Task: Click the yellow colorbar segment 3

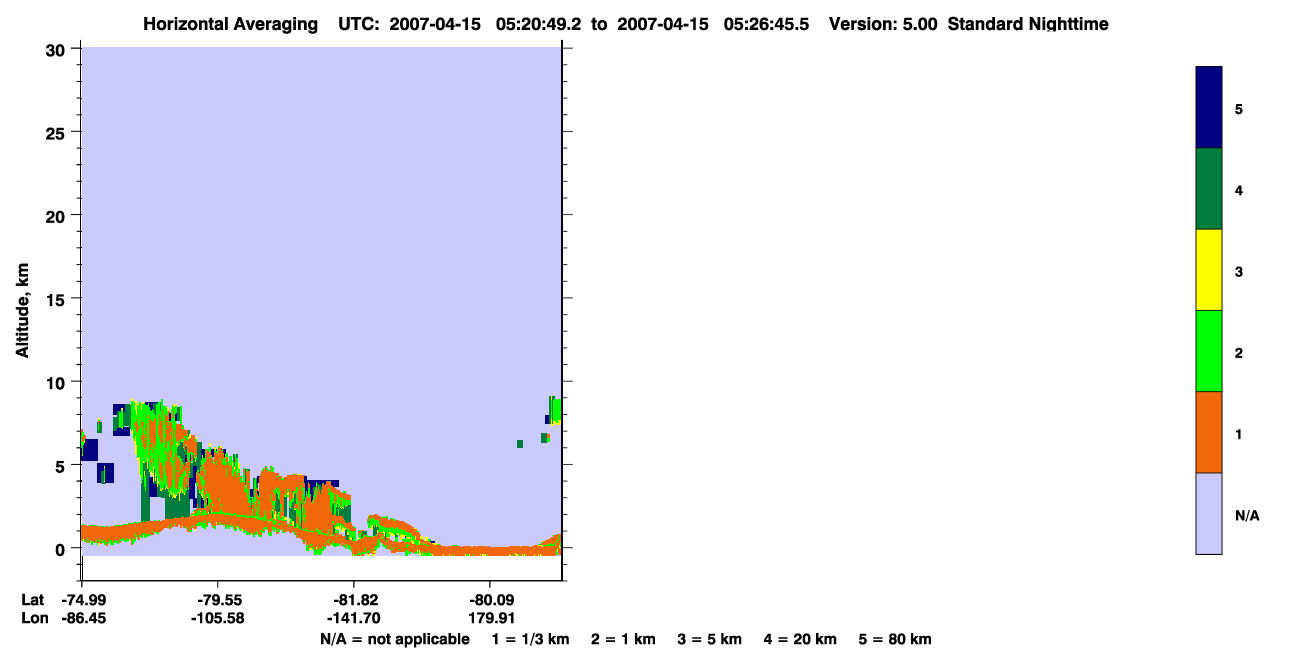Action: point(1209,270)
